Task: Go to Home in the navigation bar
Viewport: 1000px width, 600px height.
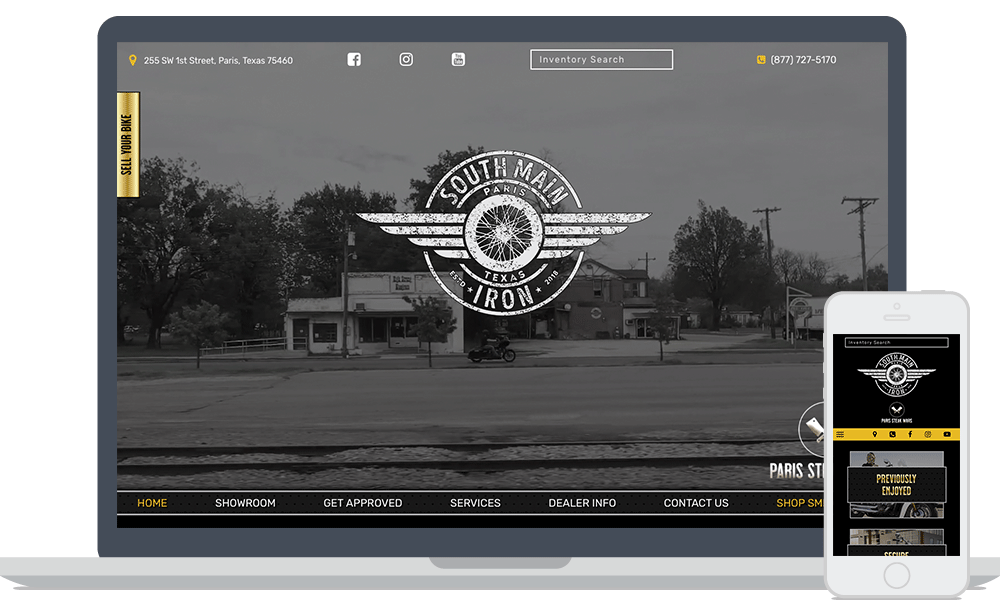Action: pos(152,503)
